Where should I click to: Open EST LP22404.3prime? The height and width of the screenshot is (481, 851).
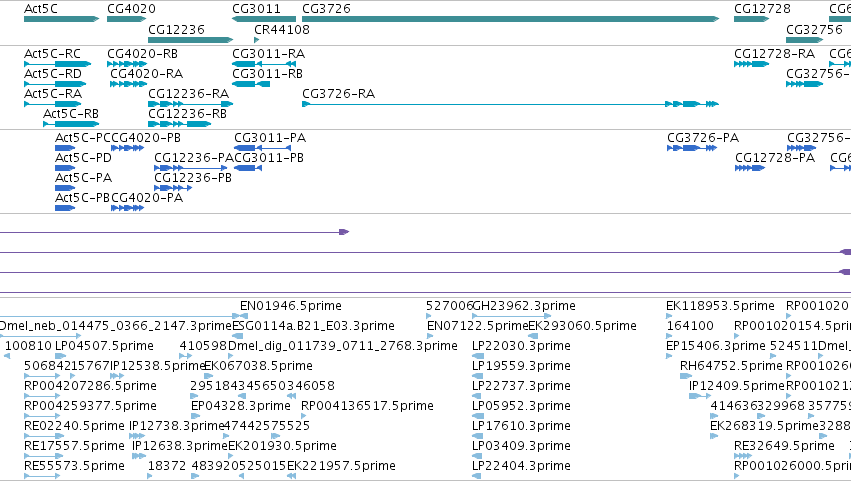[521, 467]
